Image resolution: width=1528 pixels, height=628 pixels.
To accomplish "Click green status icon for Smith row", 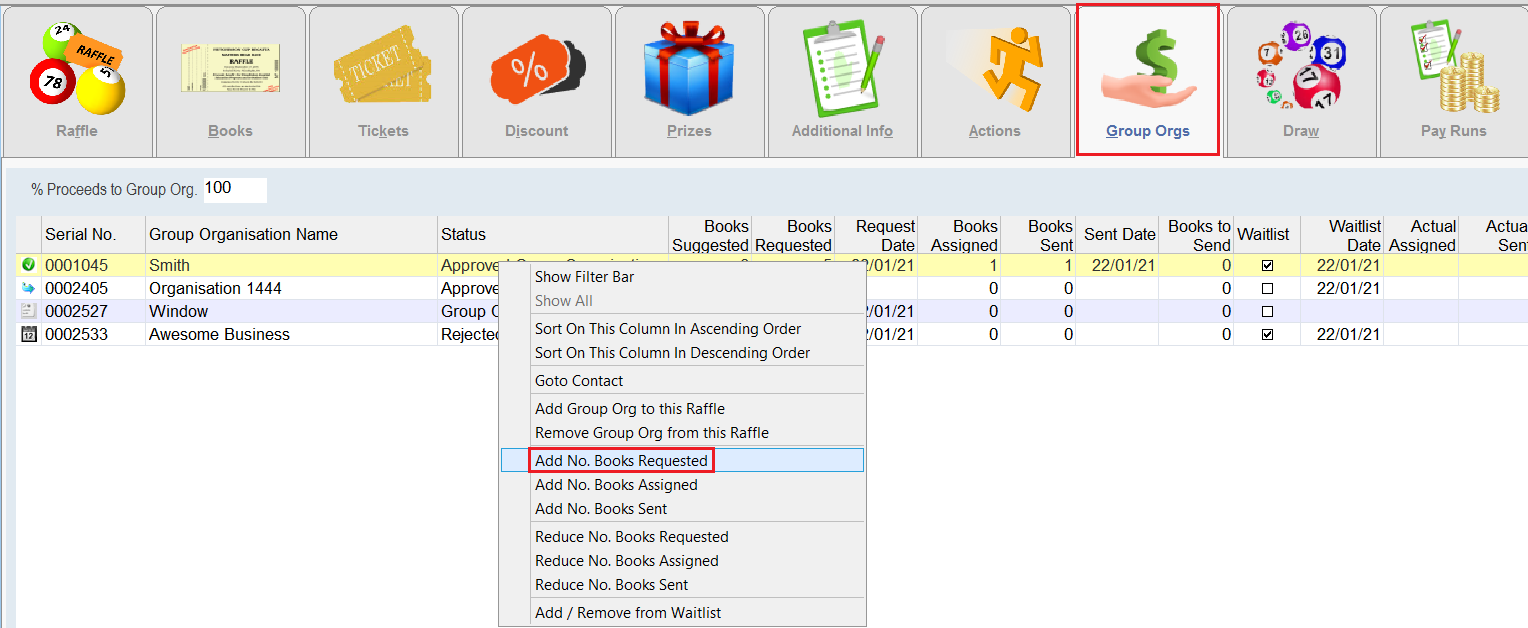I will point(28,265).
